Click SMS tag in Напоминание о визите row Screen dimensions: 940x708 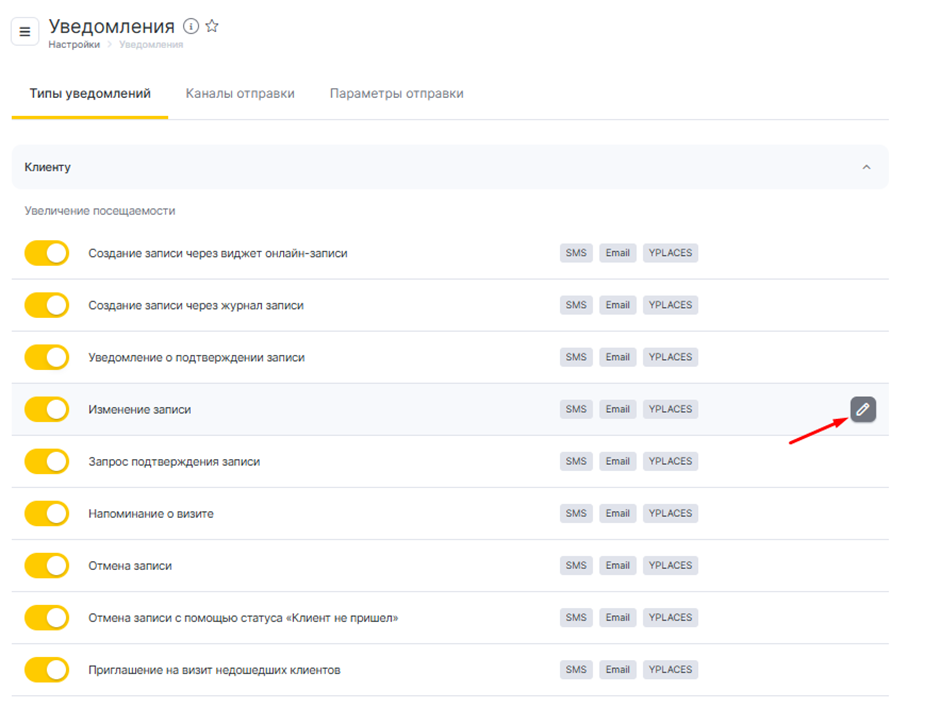coord(577,513)
